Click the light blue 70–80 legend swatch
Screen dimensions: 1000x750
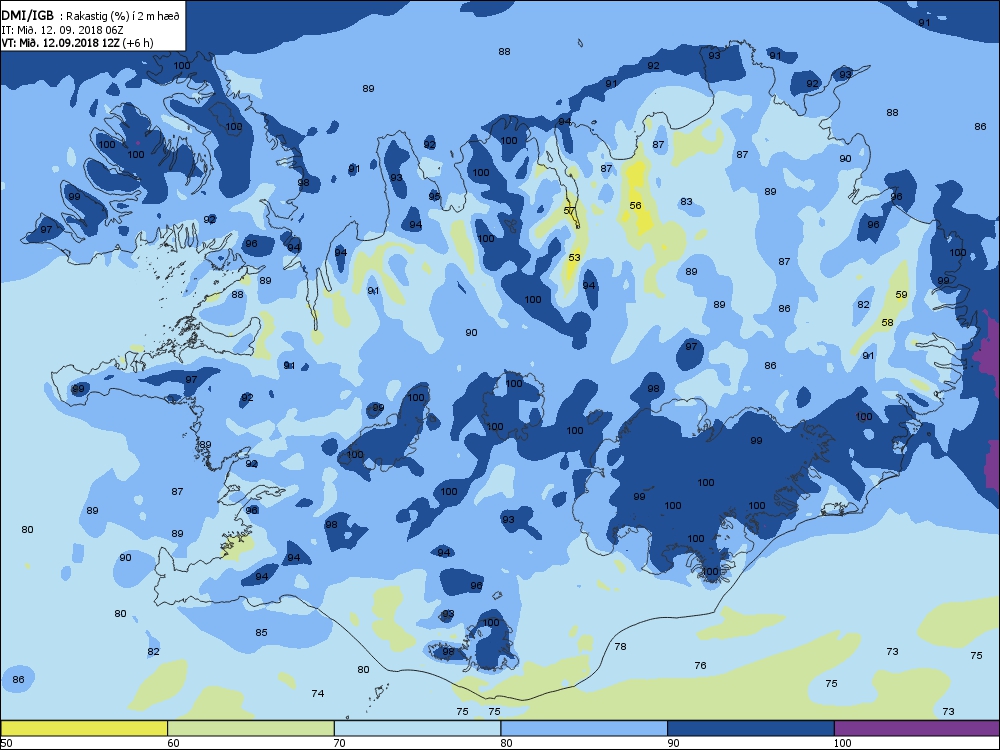point(417,728)
